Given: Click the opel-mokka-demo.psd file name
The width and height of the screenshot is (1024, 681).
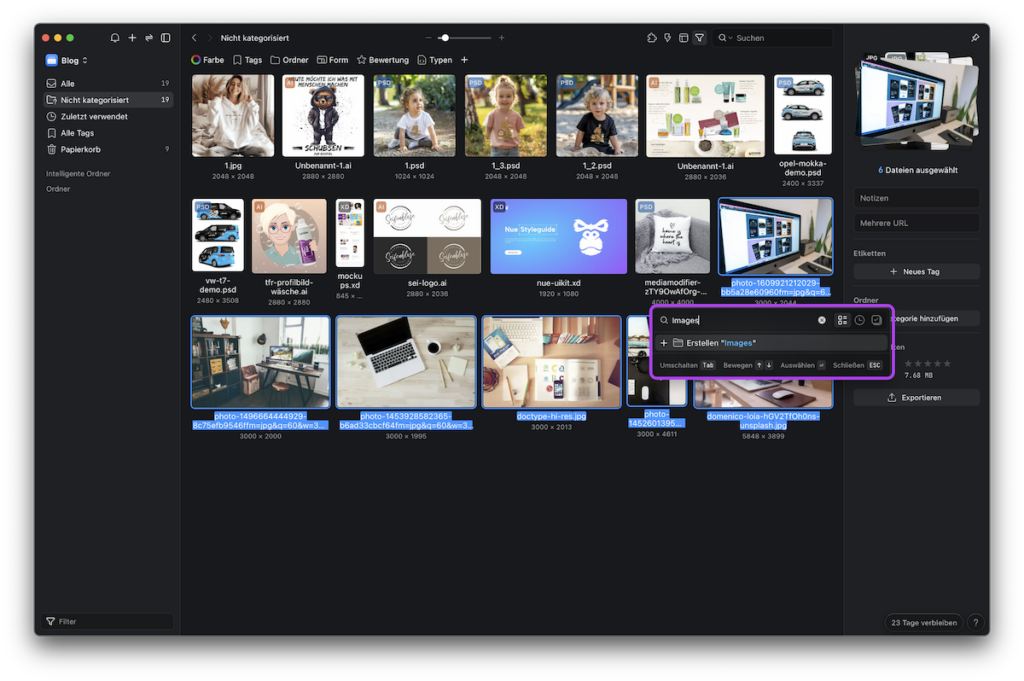Looking at the screenshot, I should pos(803,168).
